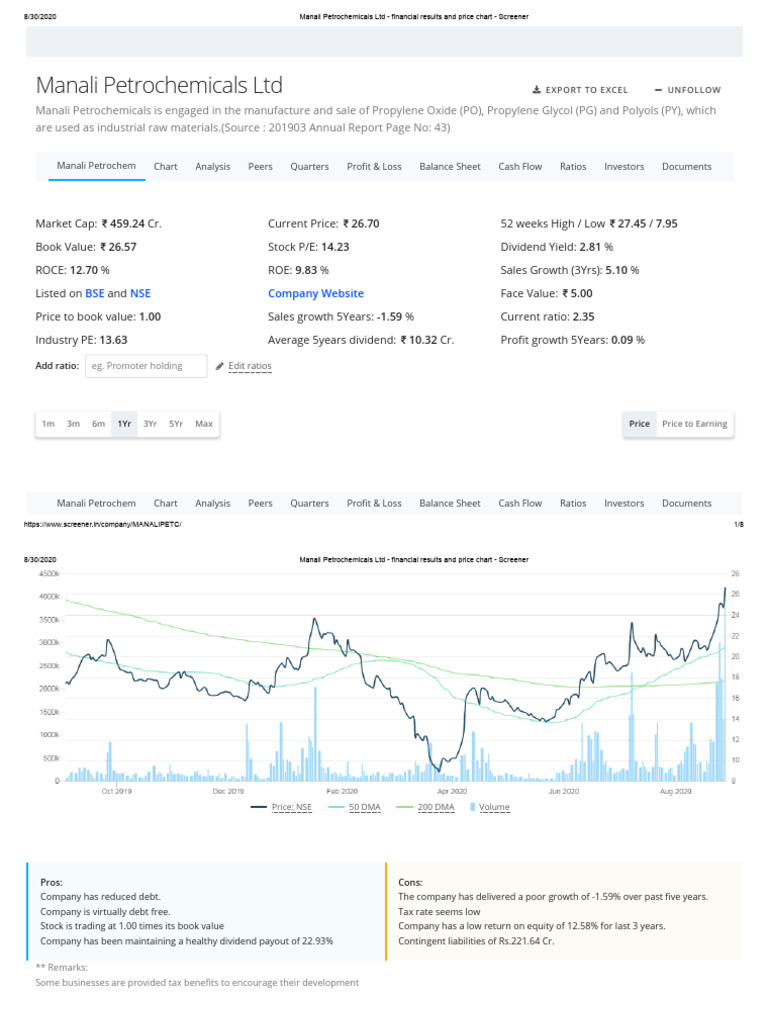Show the Max time range
The width and height of the screenshot is (768, 1024).
pyautogui.click(x=204, y=424)
